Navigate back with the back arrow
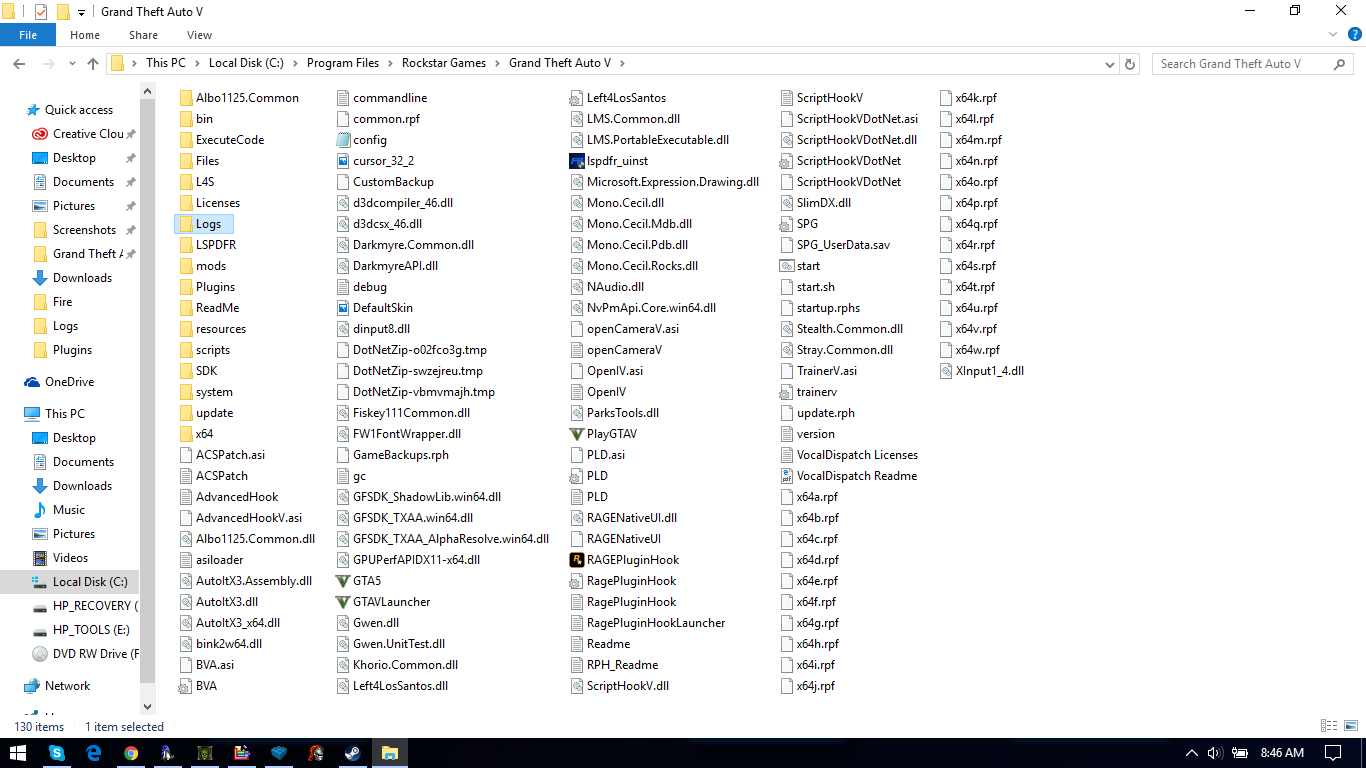Image resolution: width=1366 pixels, height=768 pixels. tap(19, 63)
